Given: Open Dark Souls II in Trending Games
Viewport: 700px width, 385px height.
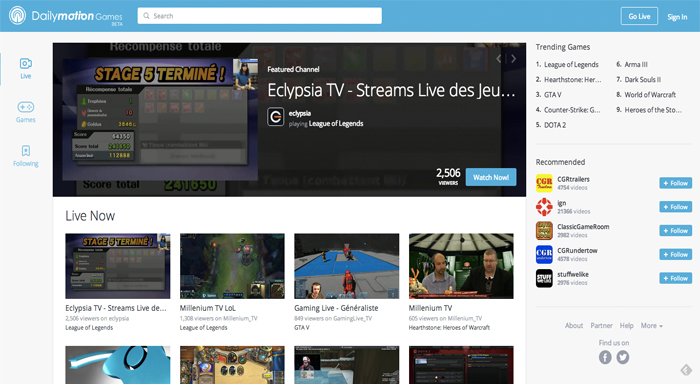Looking at the screenshot, I should pyautogui.click(x=642, y=80).
